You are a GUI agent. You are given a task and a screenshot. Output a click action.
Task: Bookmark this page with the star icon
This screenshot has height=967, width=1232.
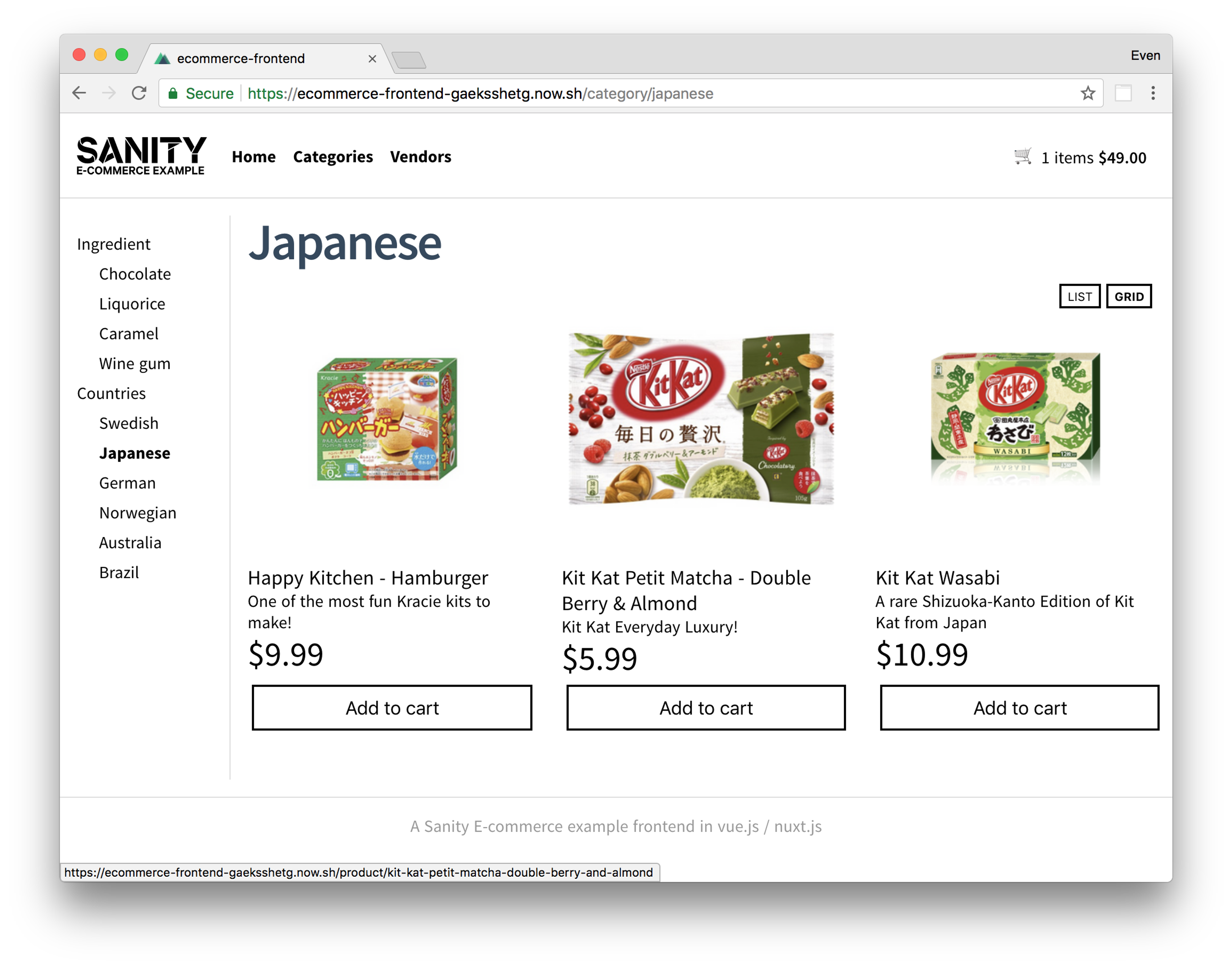[1088, 93]
